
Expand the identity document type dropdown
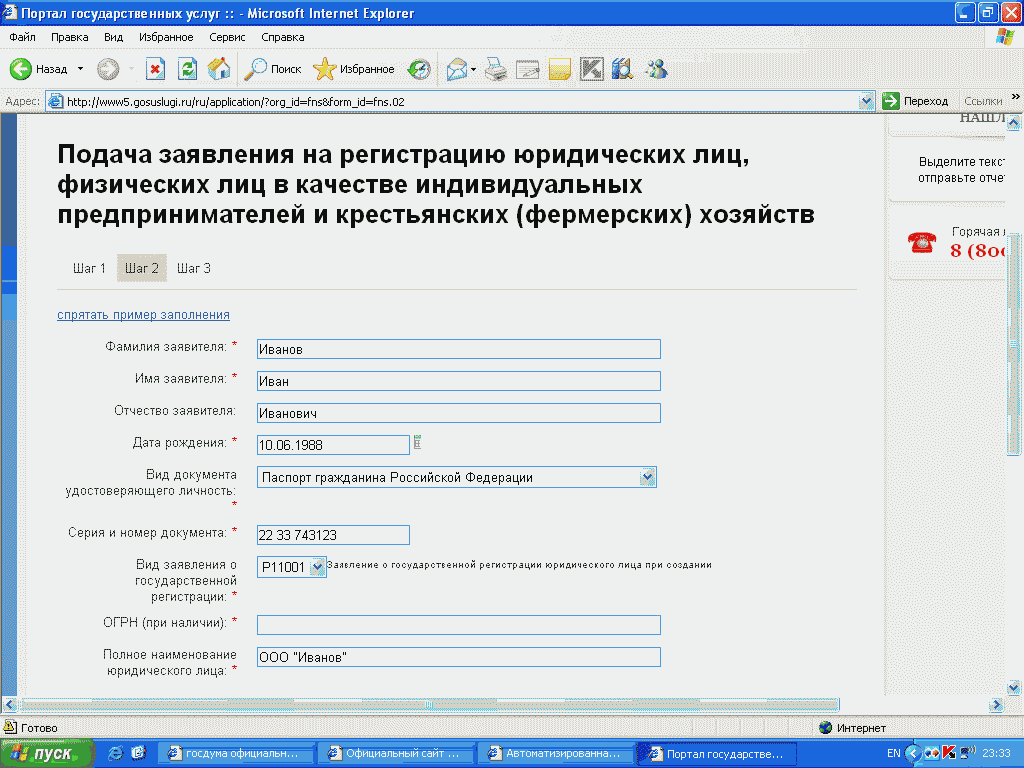(x=648, y=477)
